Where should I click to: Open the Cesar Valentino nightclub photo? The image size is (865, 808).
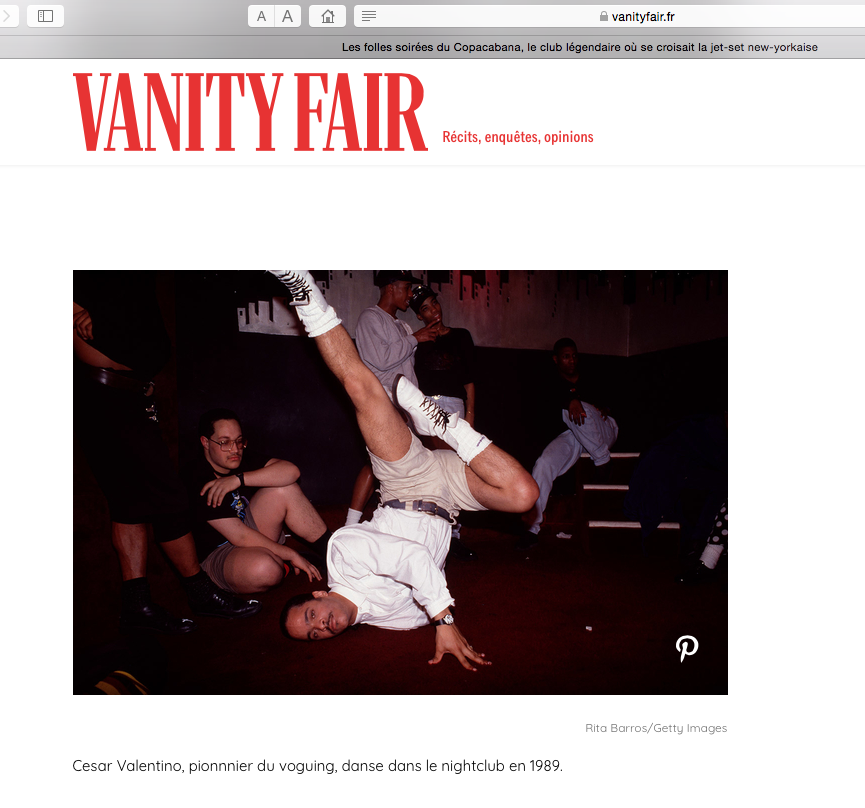(x=400, y=482)
